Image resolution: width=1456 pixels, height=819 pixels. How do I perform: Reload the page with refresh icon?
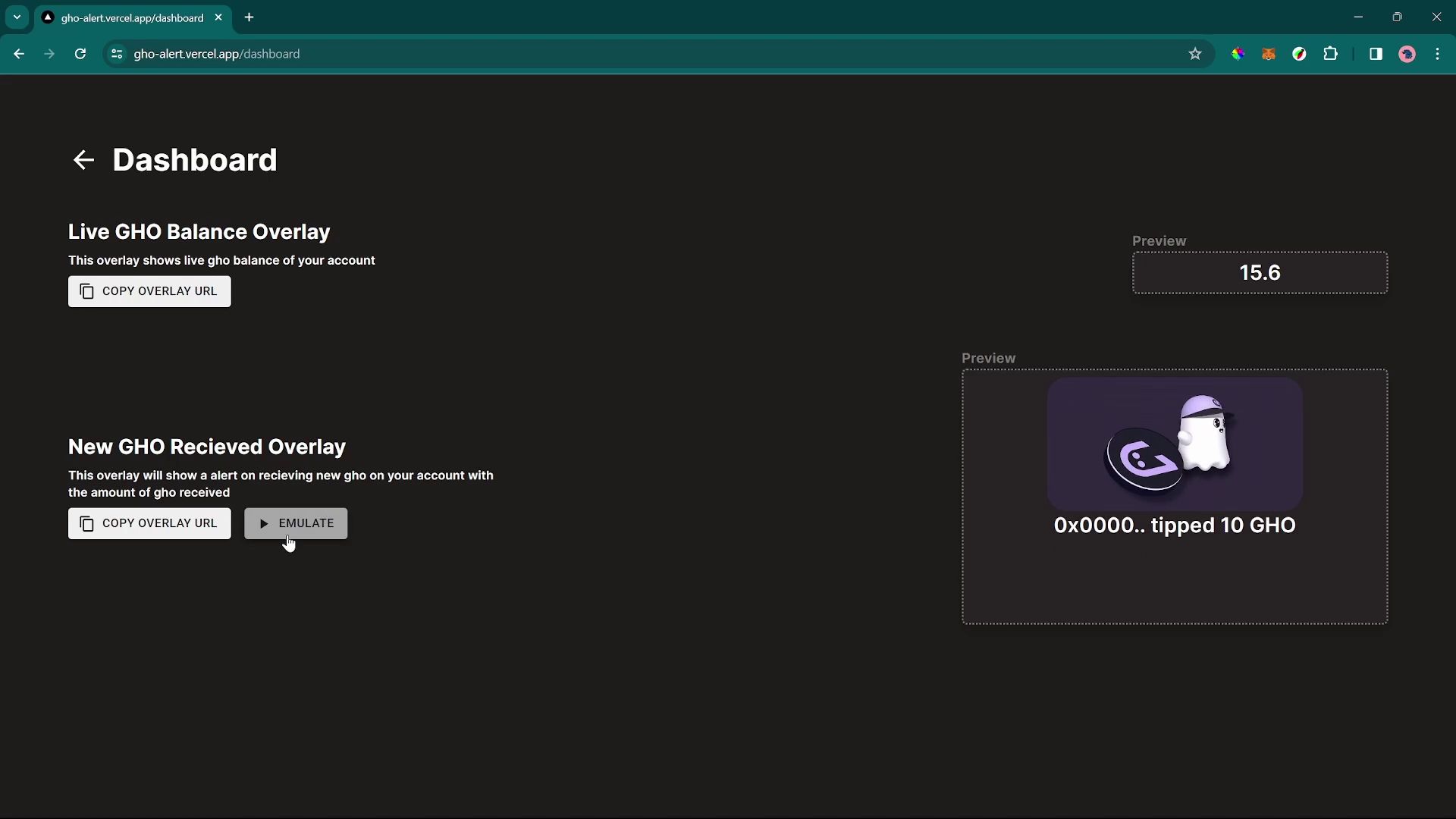point(80,54)
